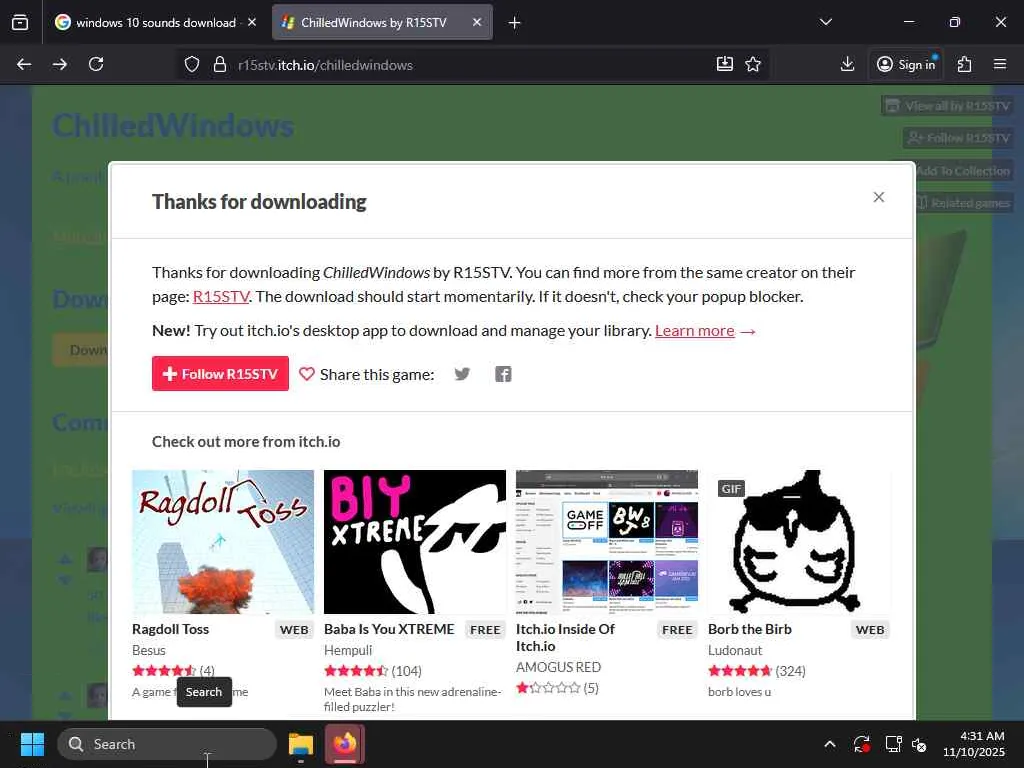The height and width of the screenshot is (768, 1024).
Task: Close the ChilledWindows by R15STV tab
Action: tap(477, 22)
